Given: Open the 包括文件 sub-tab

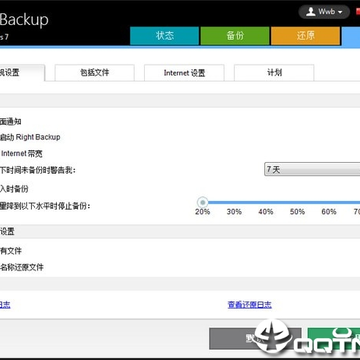Looking at the screenshot, I should point(94,73).
